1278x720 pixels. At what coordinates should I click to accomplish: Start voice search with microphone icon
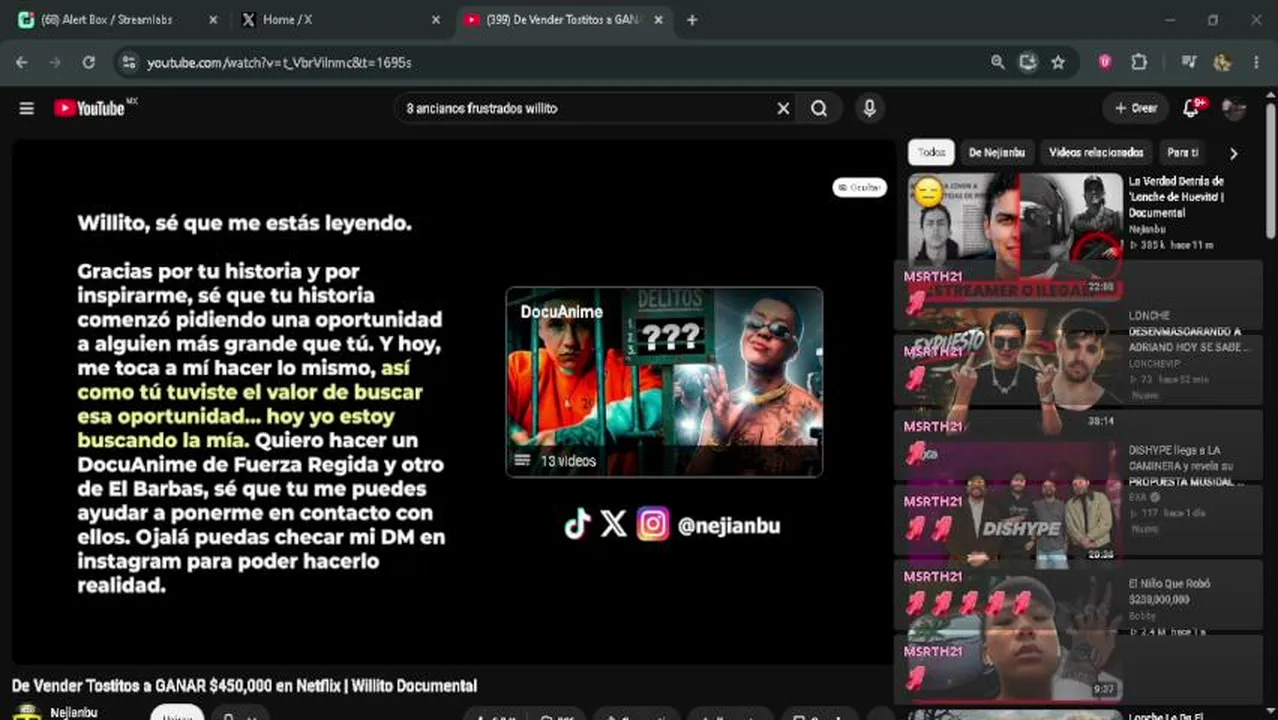click(869, 108)
